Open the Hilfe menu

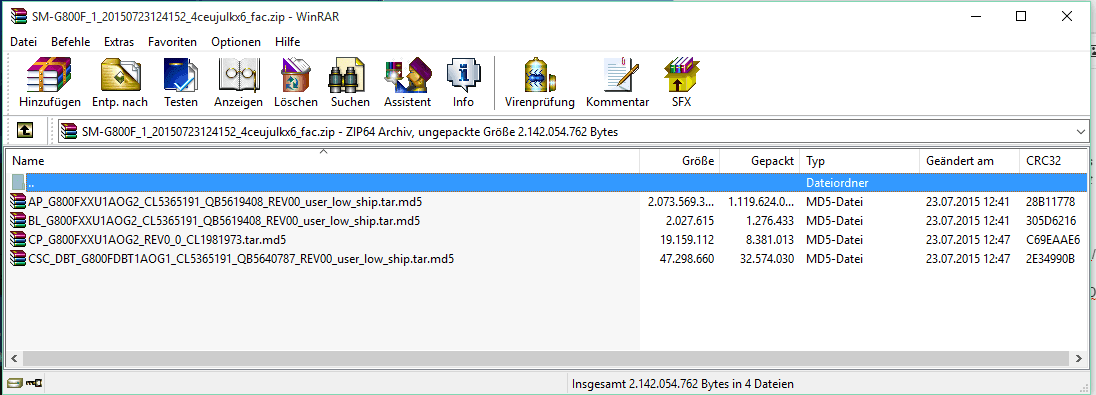pyautogui.click(x=287, y=42)
